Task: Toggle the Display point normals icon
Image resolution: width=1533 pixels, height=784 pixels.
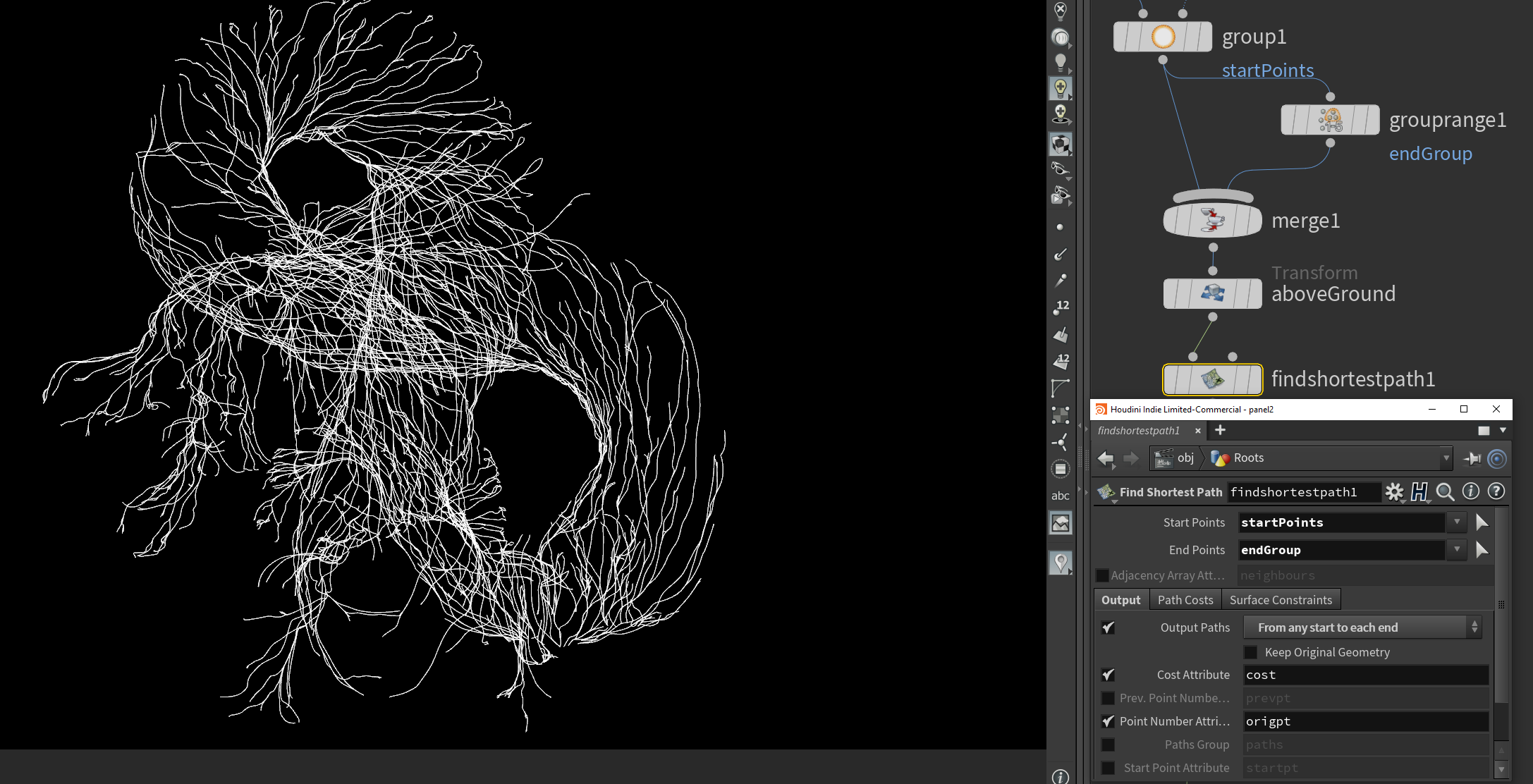Action: [1061, 254]
